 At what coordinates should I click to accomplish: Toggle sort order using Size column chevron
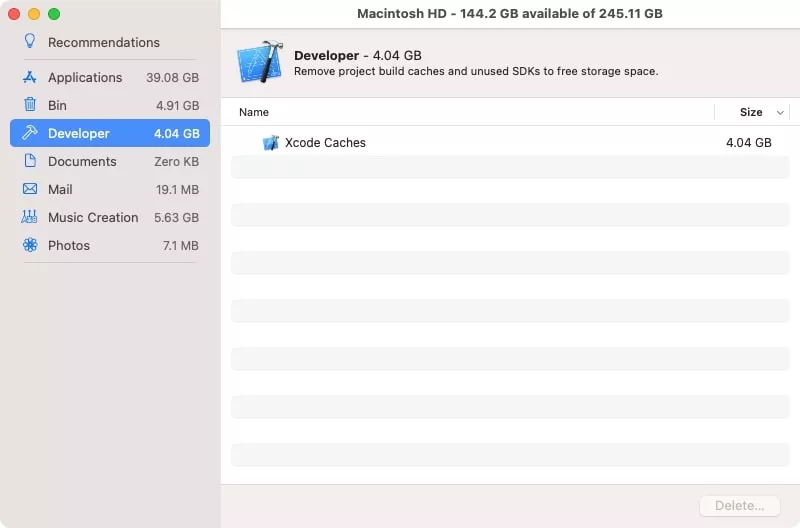click(x=780, y=113)
